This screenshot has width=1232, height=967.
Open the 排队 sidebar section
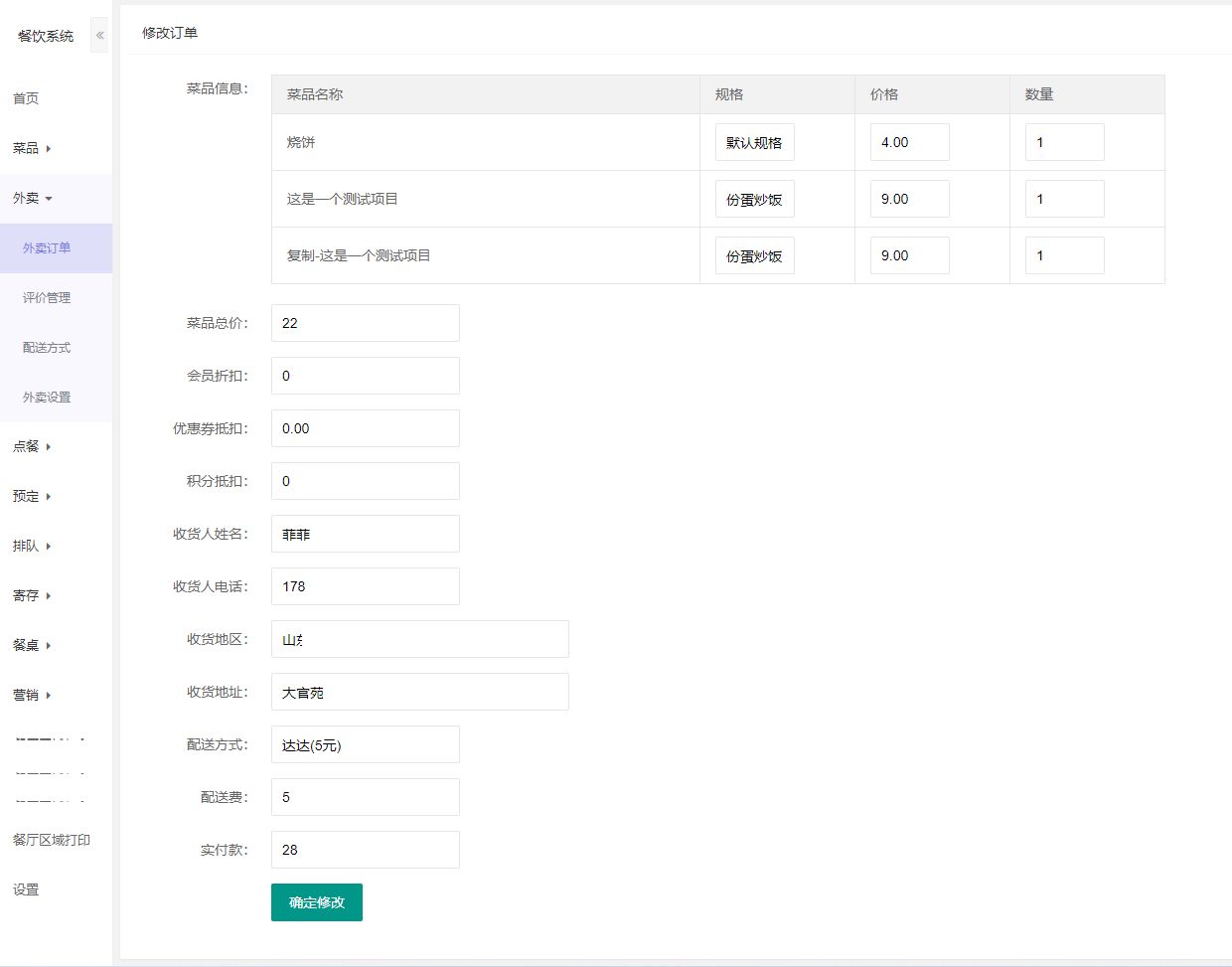coord(32,546)
